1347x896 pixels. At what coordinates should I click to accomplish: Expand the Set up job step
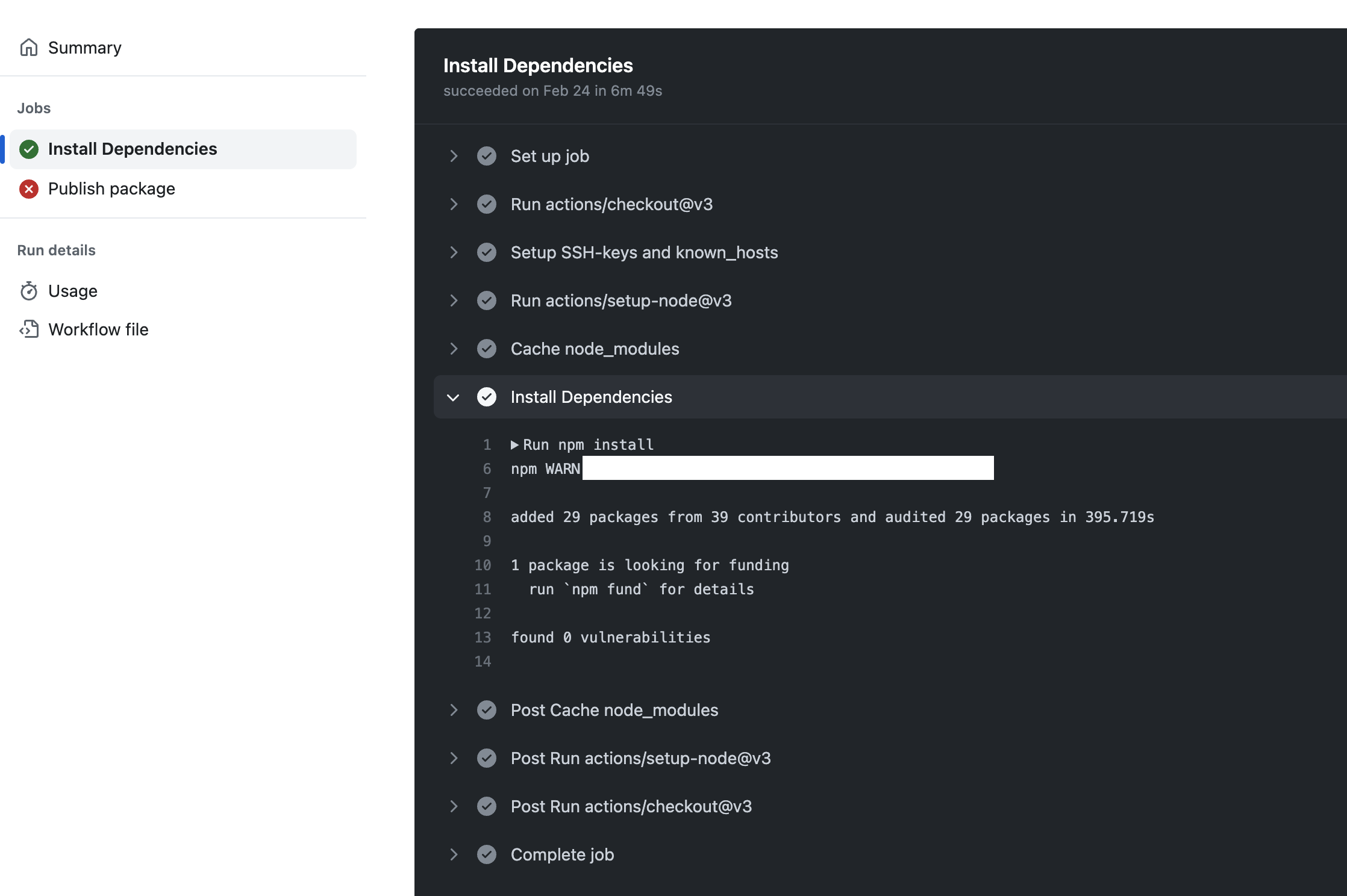[x=454, y=156]
